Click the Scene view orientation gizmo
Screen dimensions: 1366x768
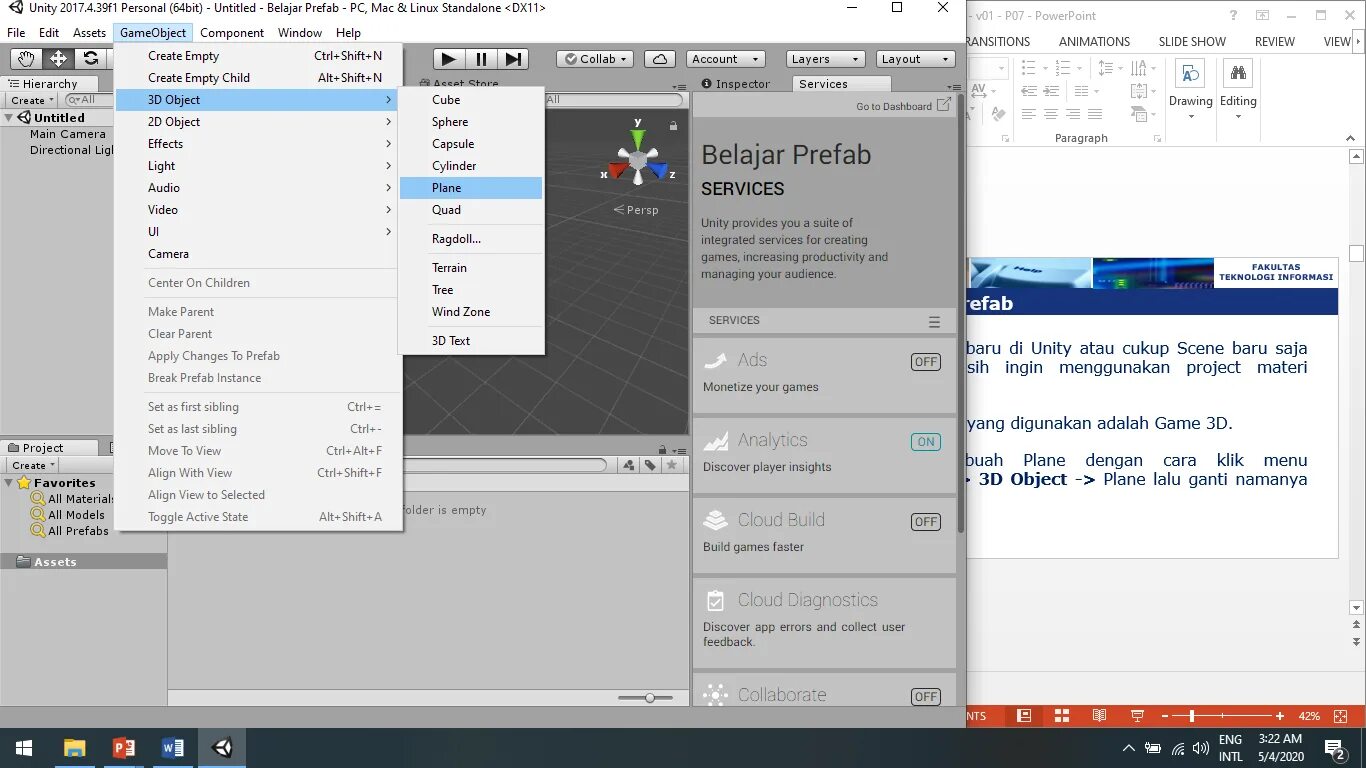coord(637,159)
